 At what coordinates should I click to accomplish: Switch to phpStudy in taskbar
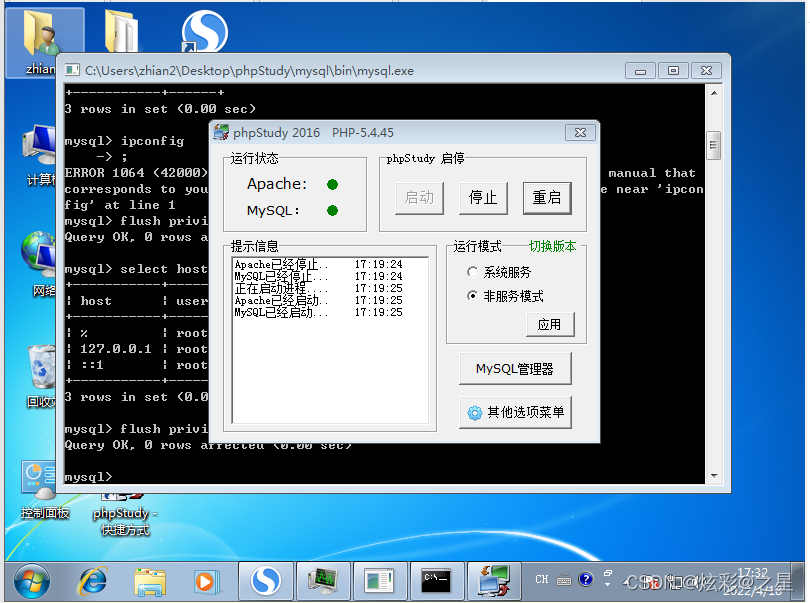pyautogui.click(x=494, y=581)
